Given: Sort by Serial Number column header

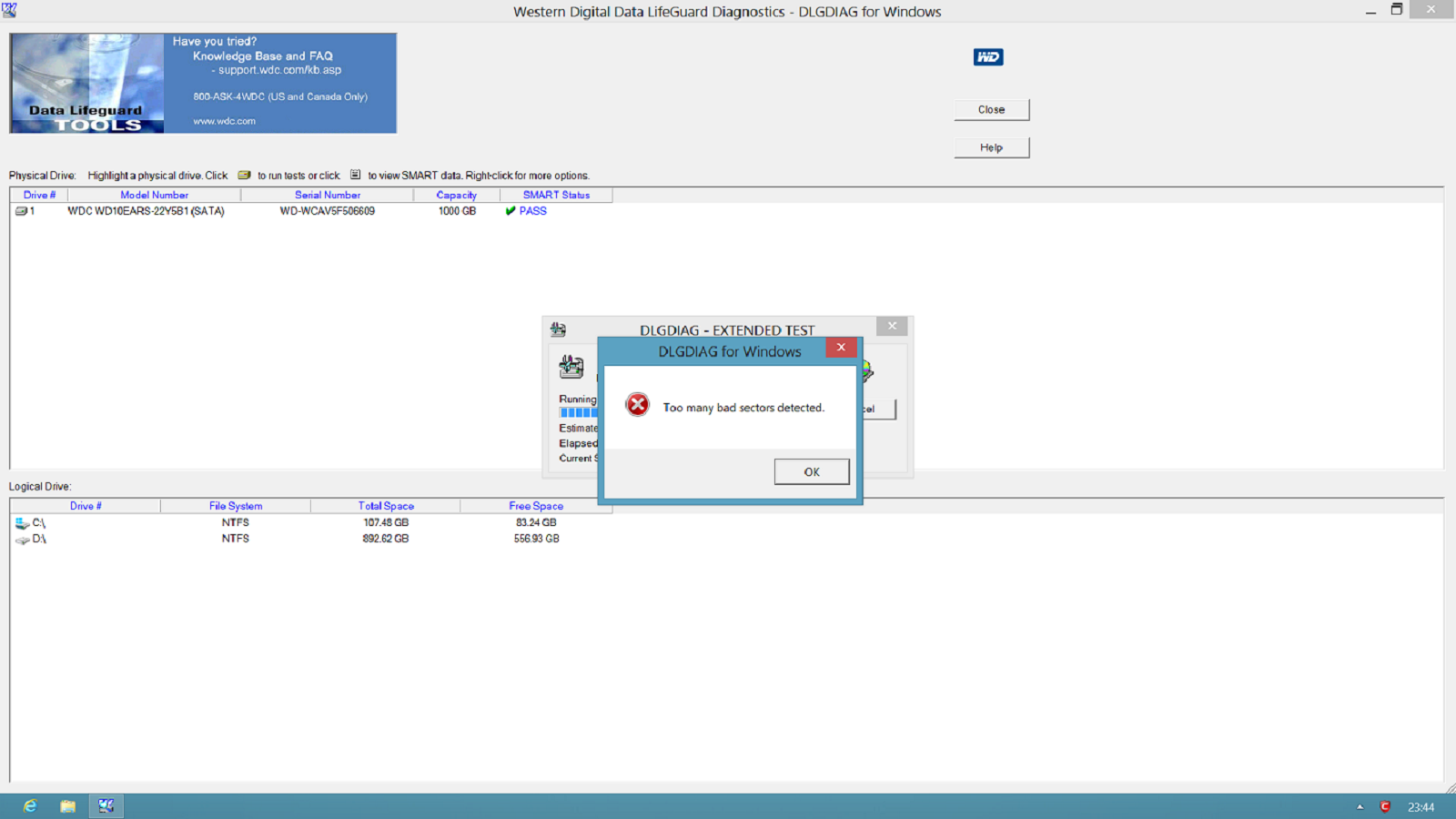Looking at the screenshot, I should coord(328,195).
